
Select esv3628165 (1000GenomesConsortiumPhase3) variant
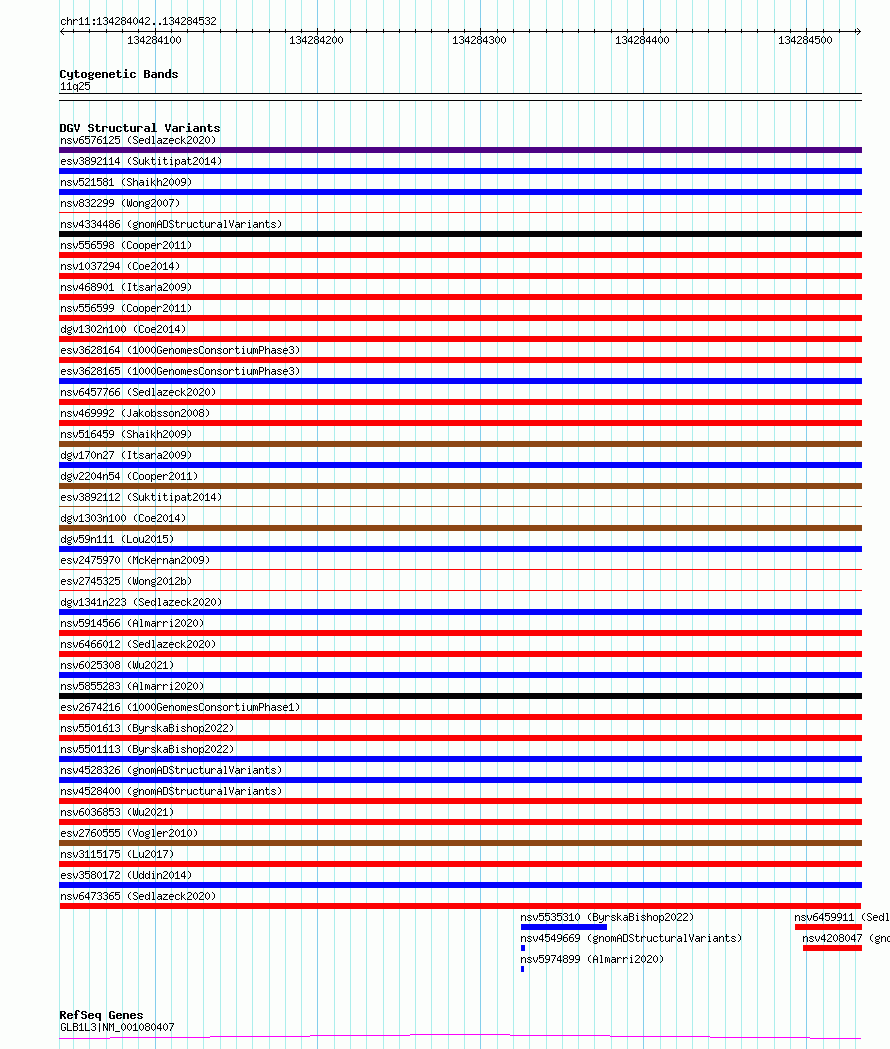coord(180,371)
